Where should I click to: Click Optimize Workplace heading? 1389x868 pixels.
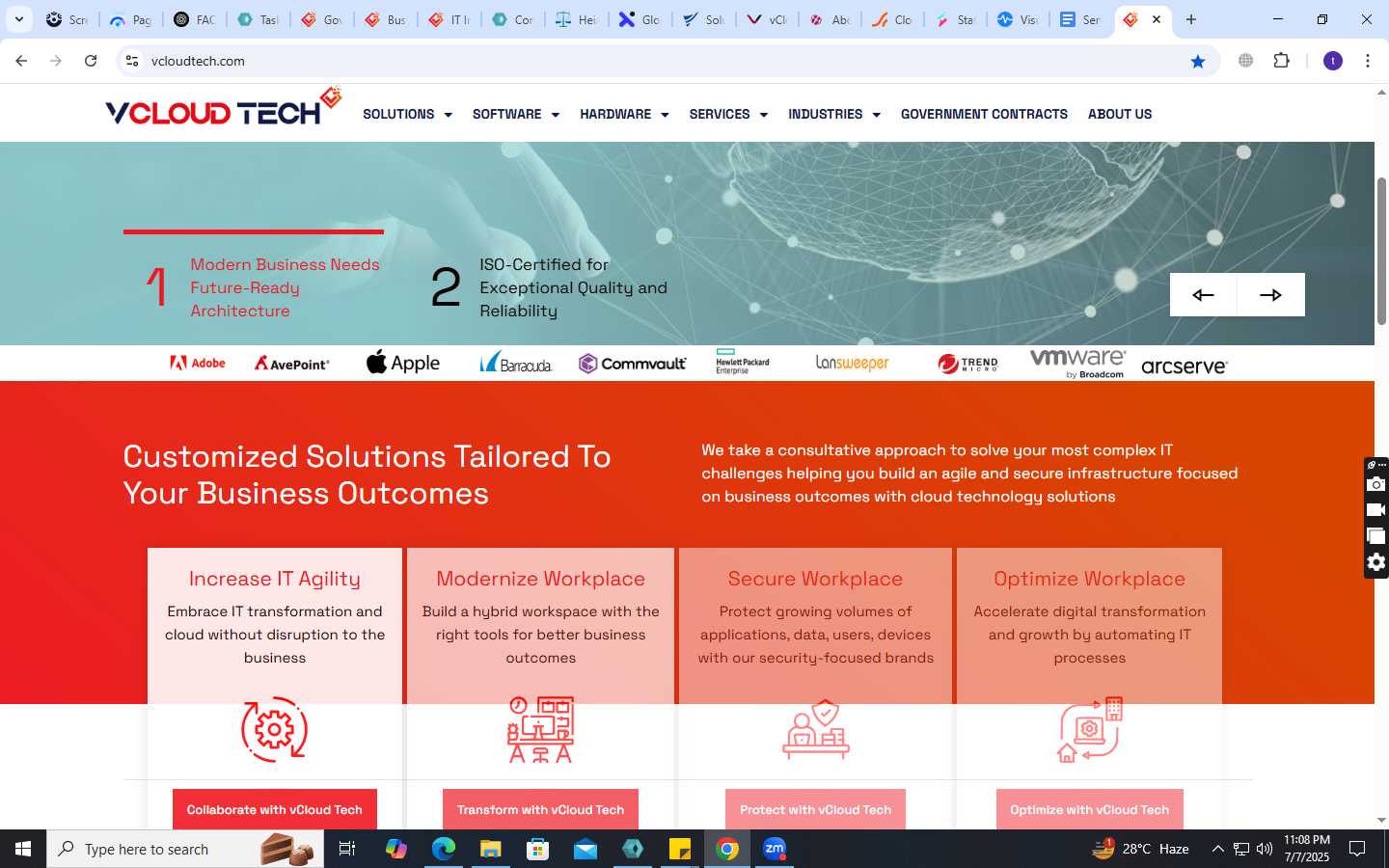pos(1089,579)
